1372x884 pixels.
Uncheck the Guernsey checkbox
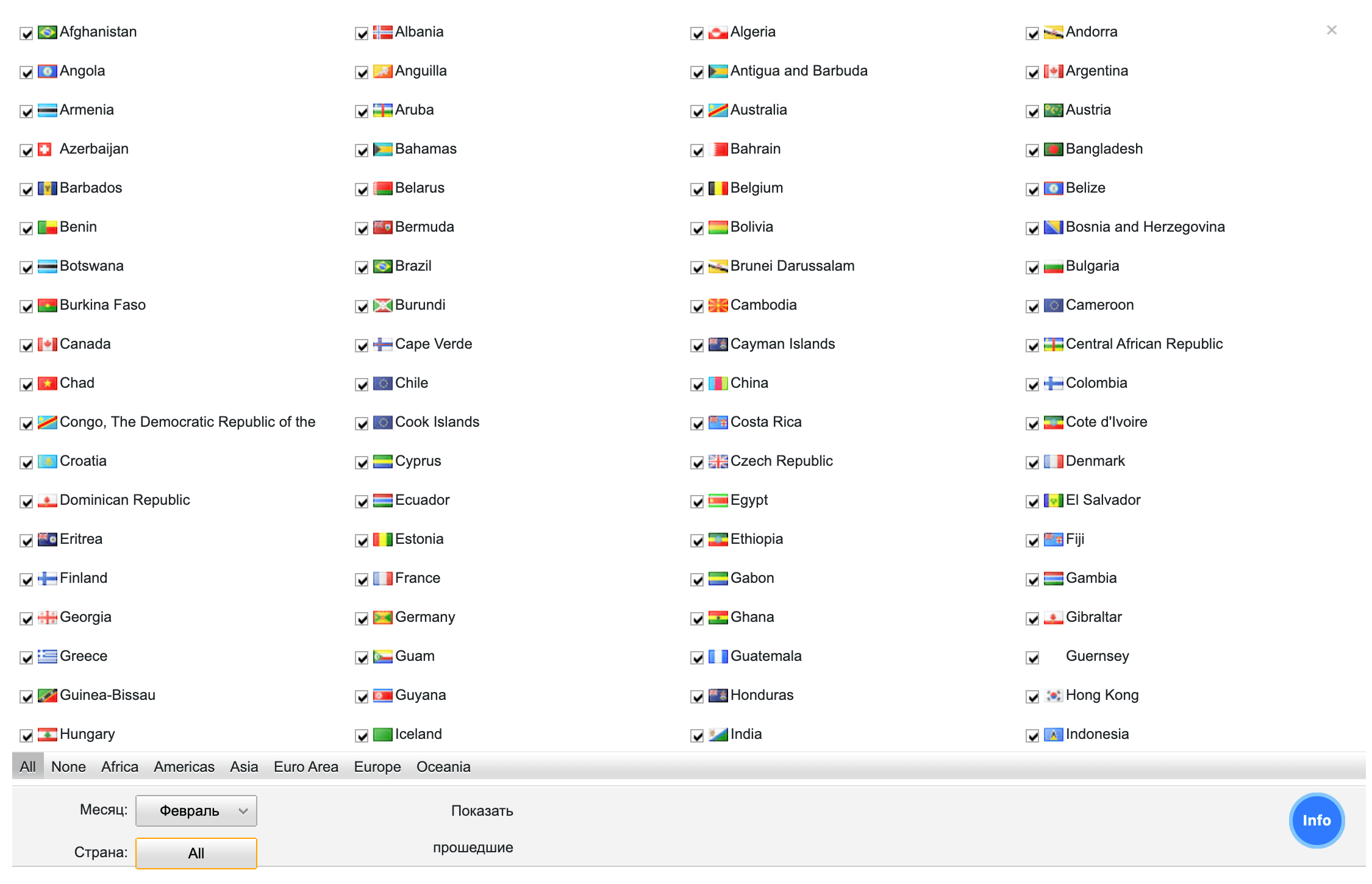click(x=1032, y=658)
